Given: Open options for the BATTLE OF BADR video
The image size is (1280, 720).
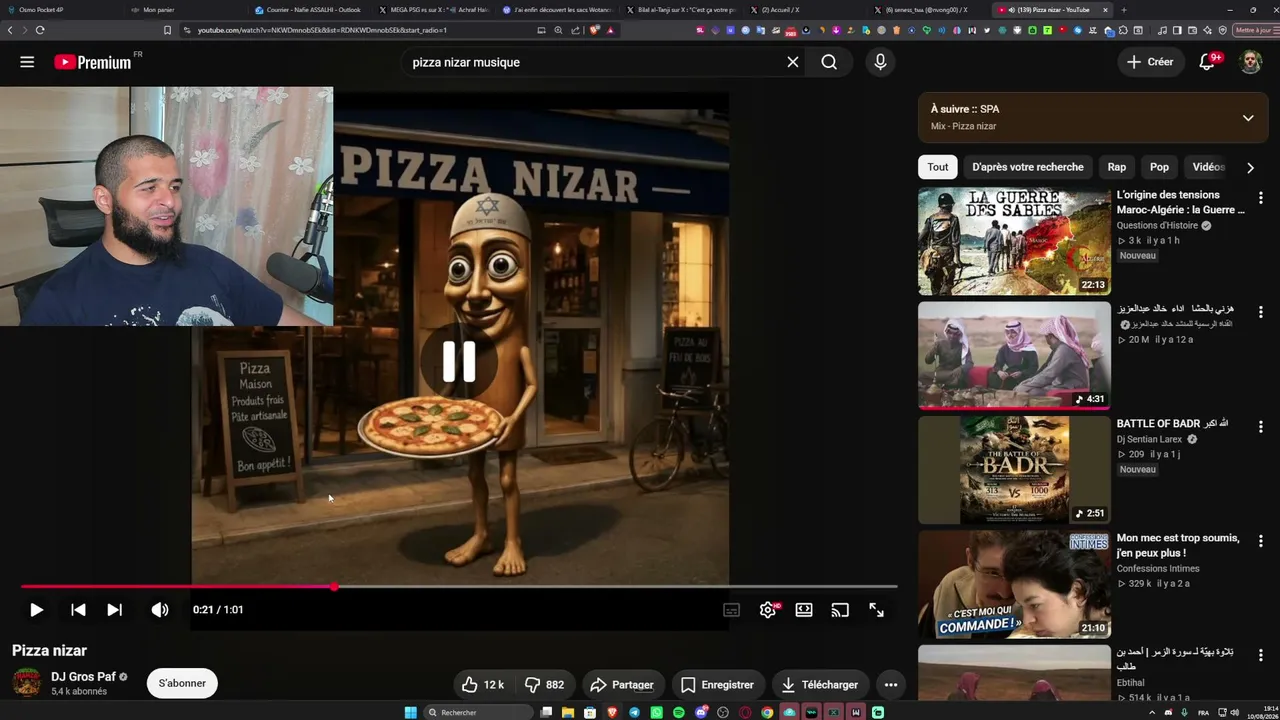Looking at the screenshot, I should tap(1260, 427).
